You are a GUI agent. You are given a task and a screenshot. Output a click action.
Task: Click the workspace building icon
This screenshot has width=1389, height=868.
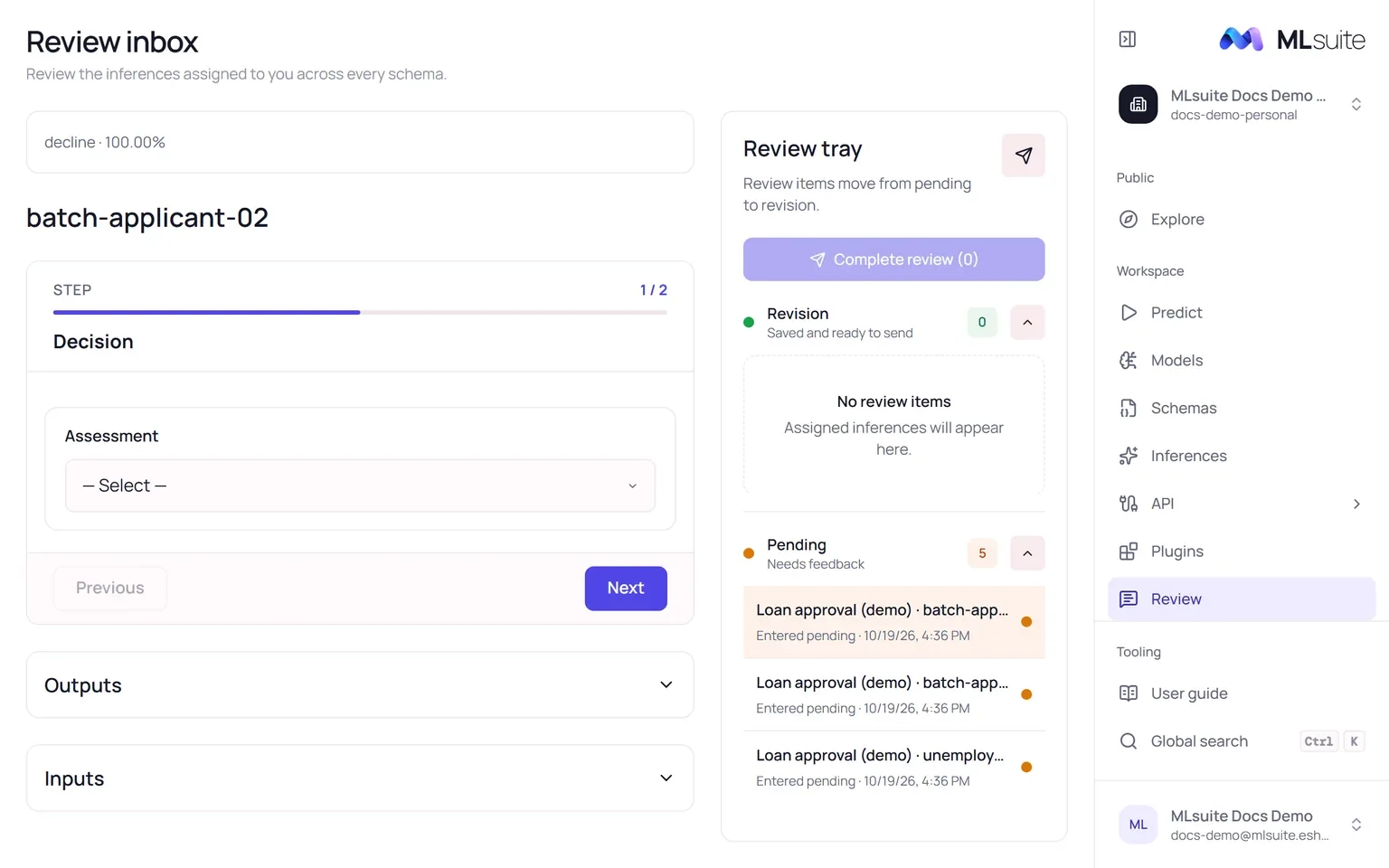pyautogui.click(x=1138, y=104)
